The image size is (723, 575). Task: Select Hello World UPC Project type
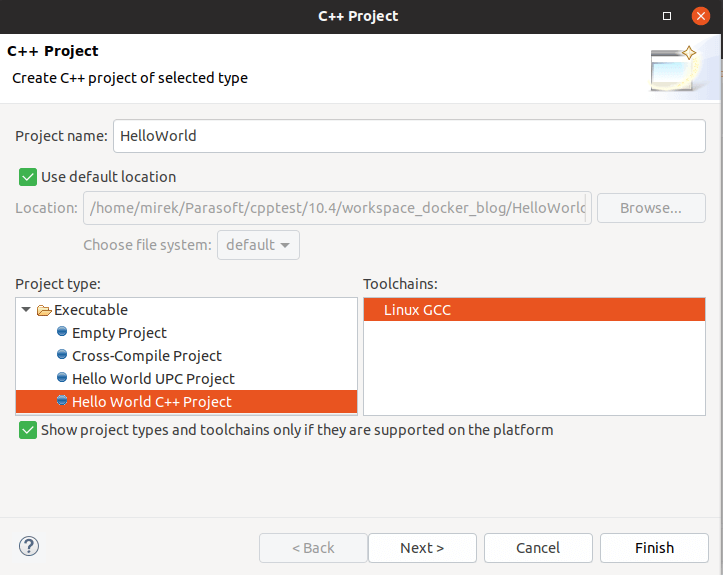point(153,379)
